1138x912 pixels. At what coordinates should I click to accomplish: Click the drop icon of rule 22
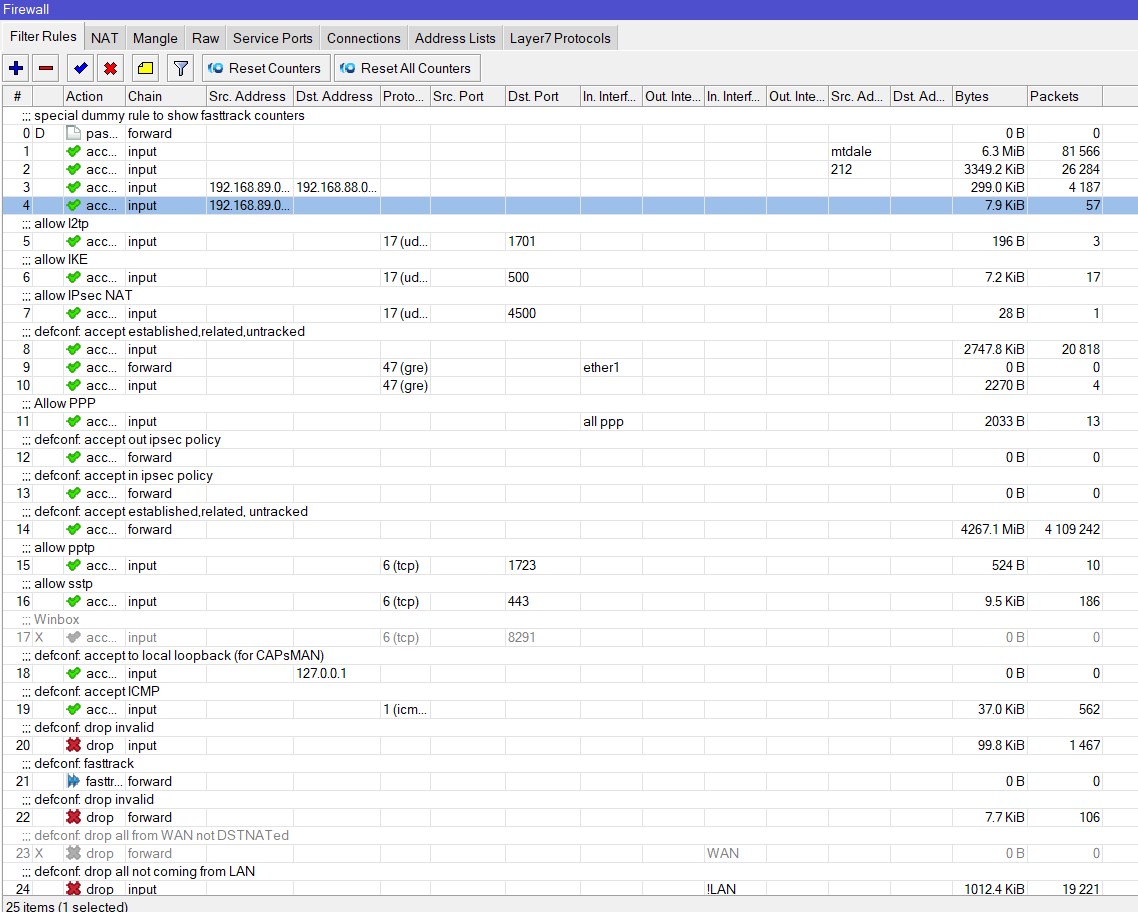coord(73,817)
